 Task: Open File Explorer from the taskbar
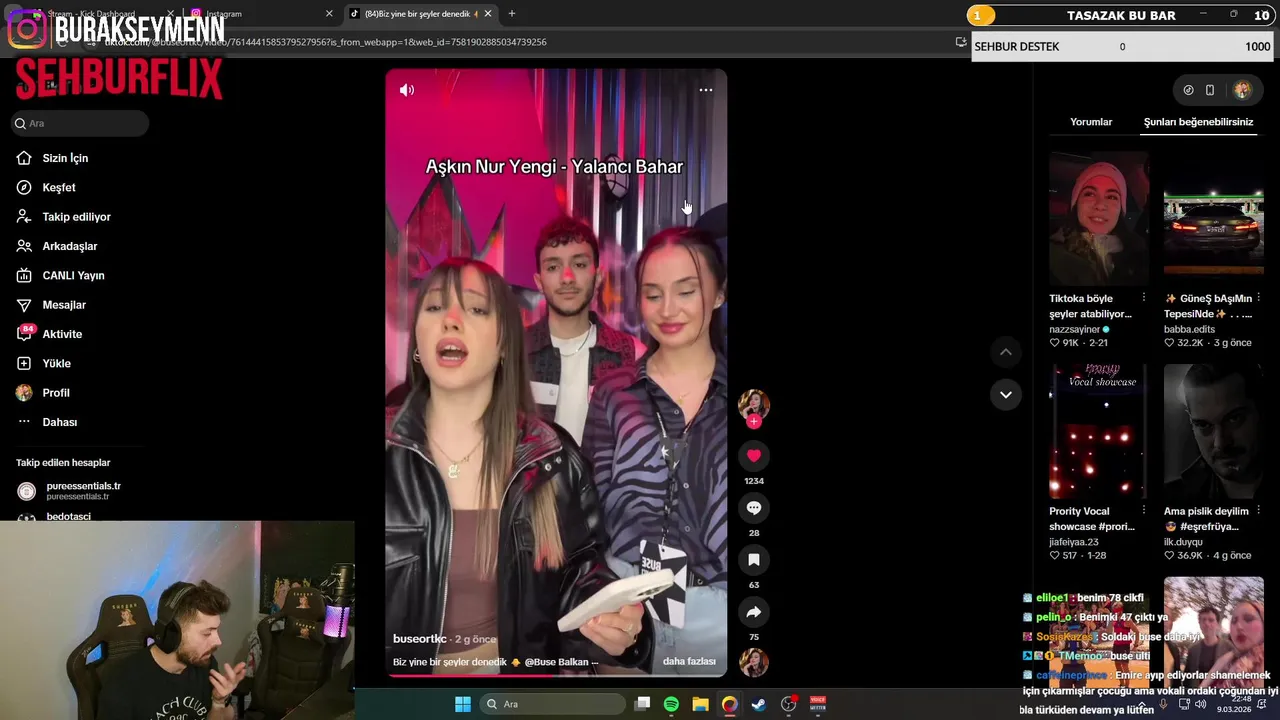[700, 704]
